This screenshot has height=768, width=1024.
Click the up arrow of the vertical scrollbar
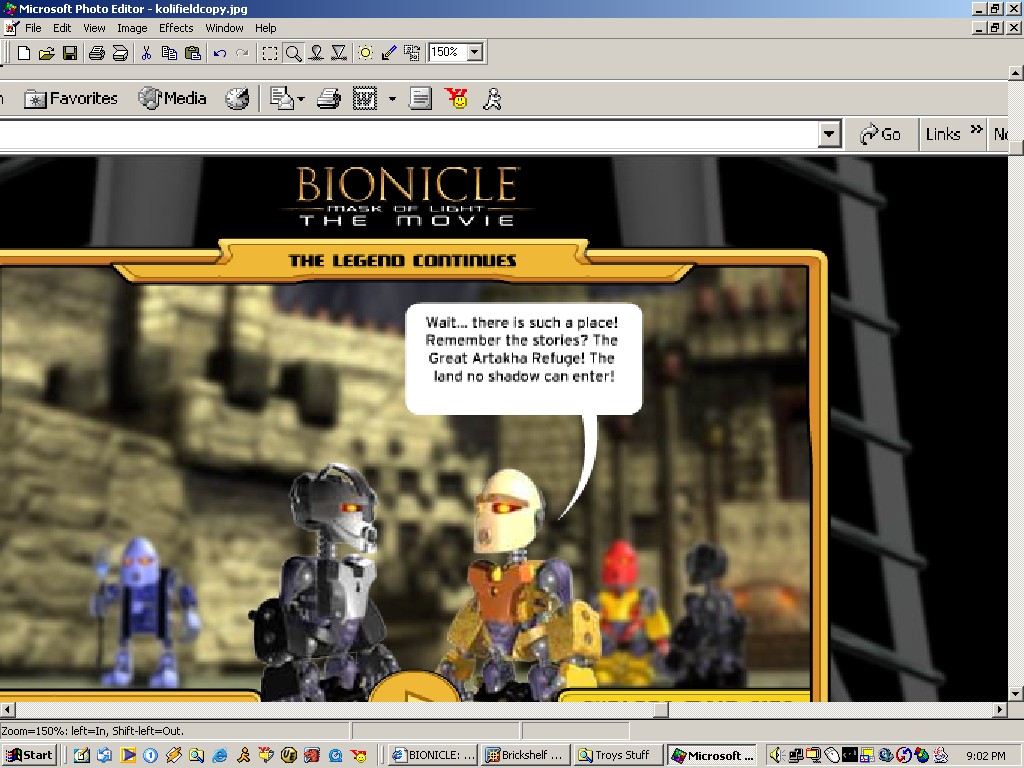coord(1016,72)
